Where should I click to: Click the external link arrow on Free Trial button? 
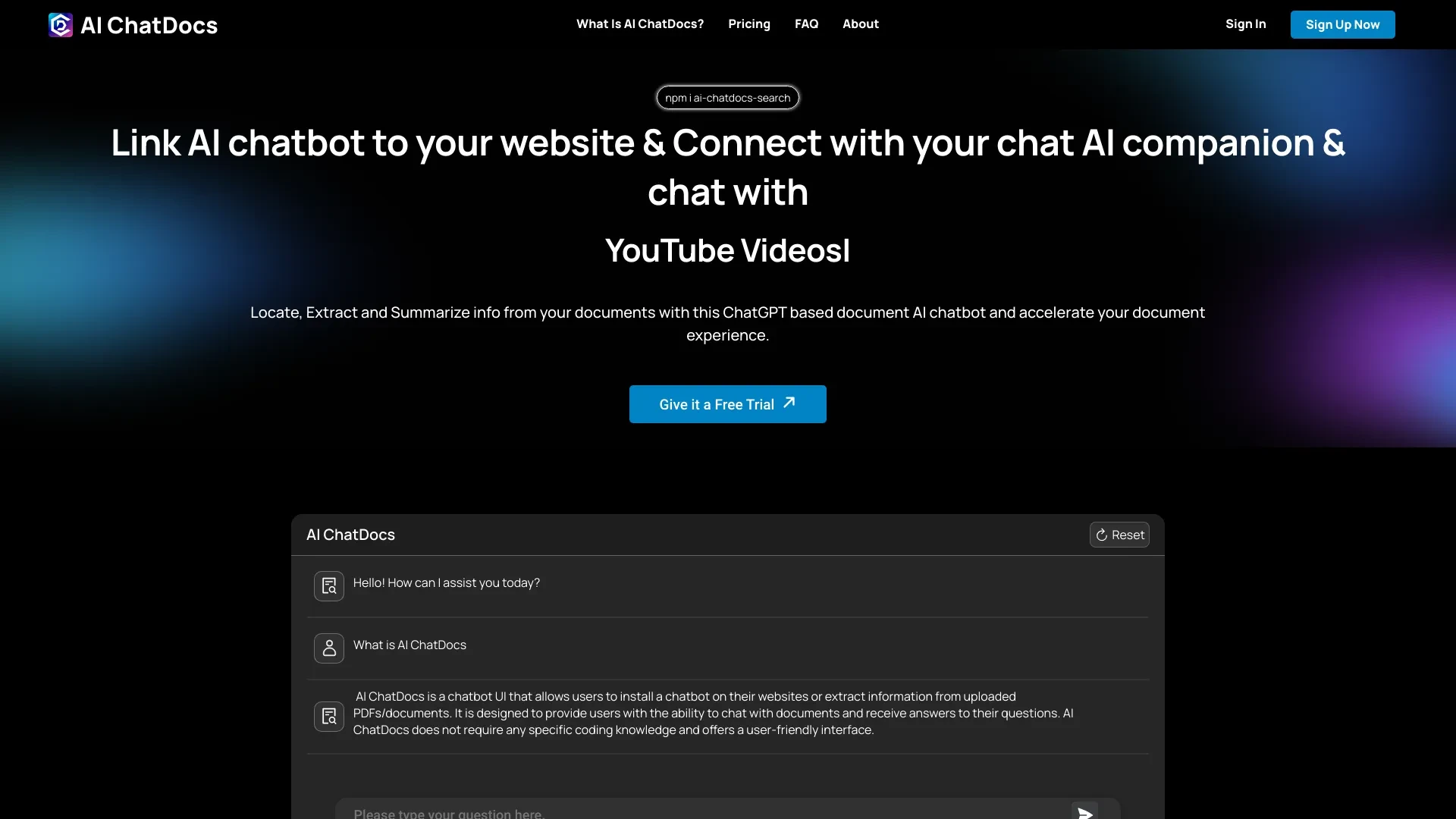coord(789,404)
